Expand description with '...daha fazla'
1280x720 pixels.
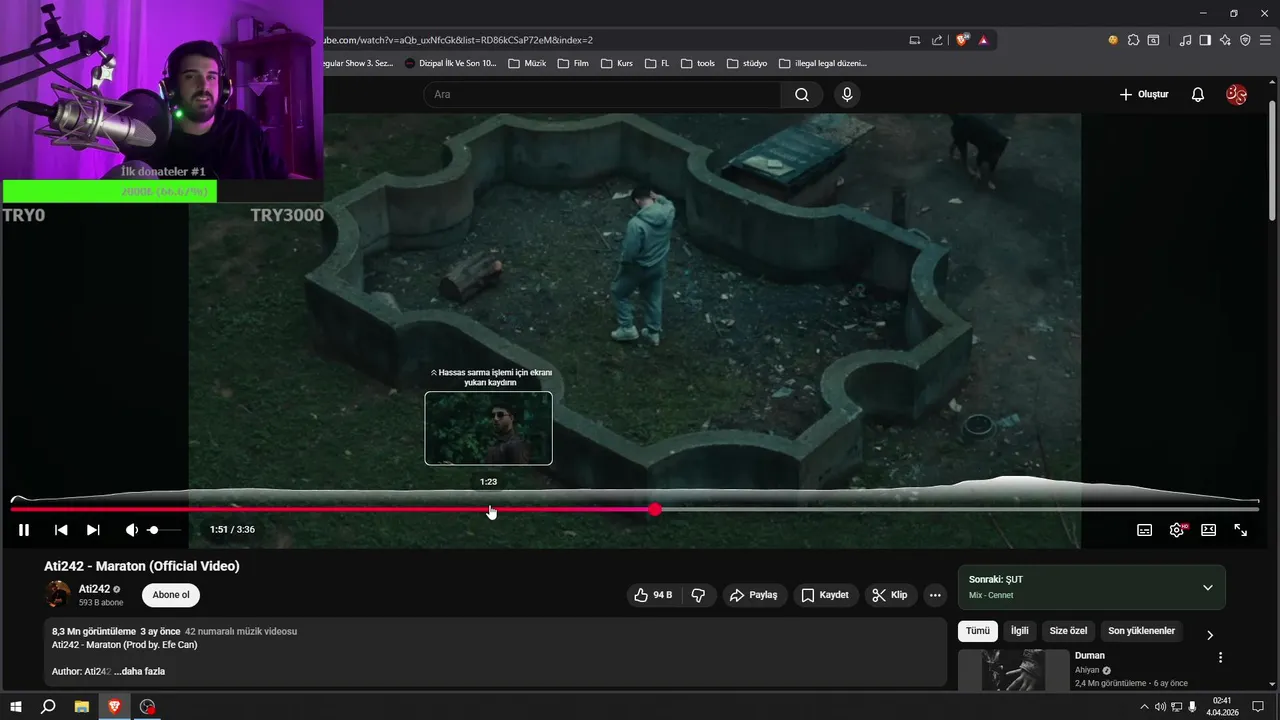(139, 671)
